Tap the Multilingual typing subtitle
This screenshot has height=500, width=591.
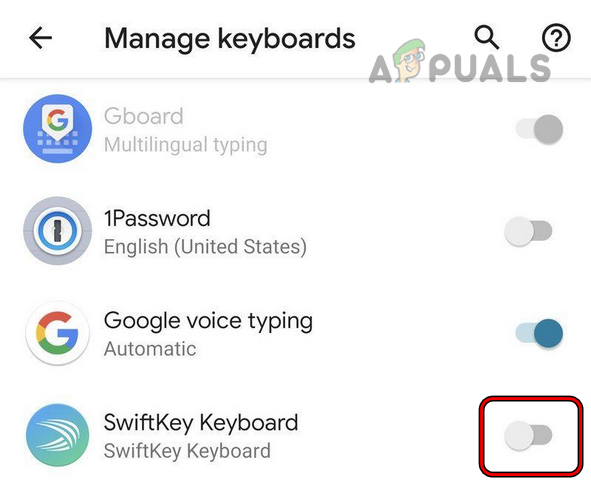tap(186, 145)
